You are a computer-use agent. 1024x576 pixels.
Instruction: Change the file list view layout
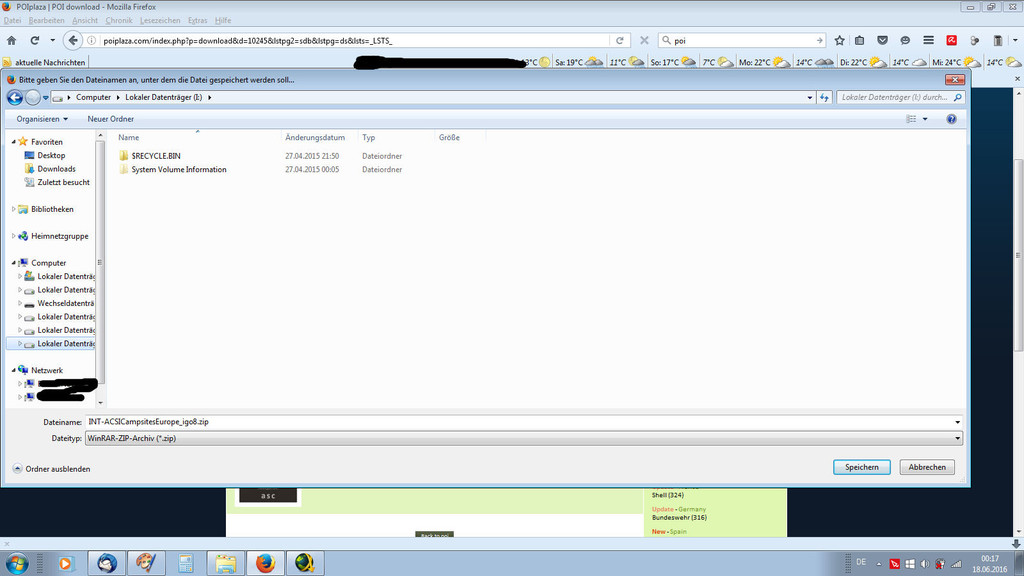911,119
